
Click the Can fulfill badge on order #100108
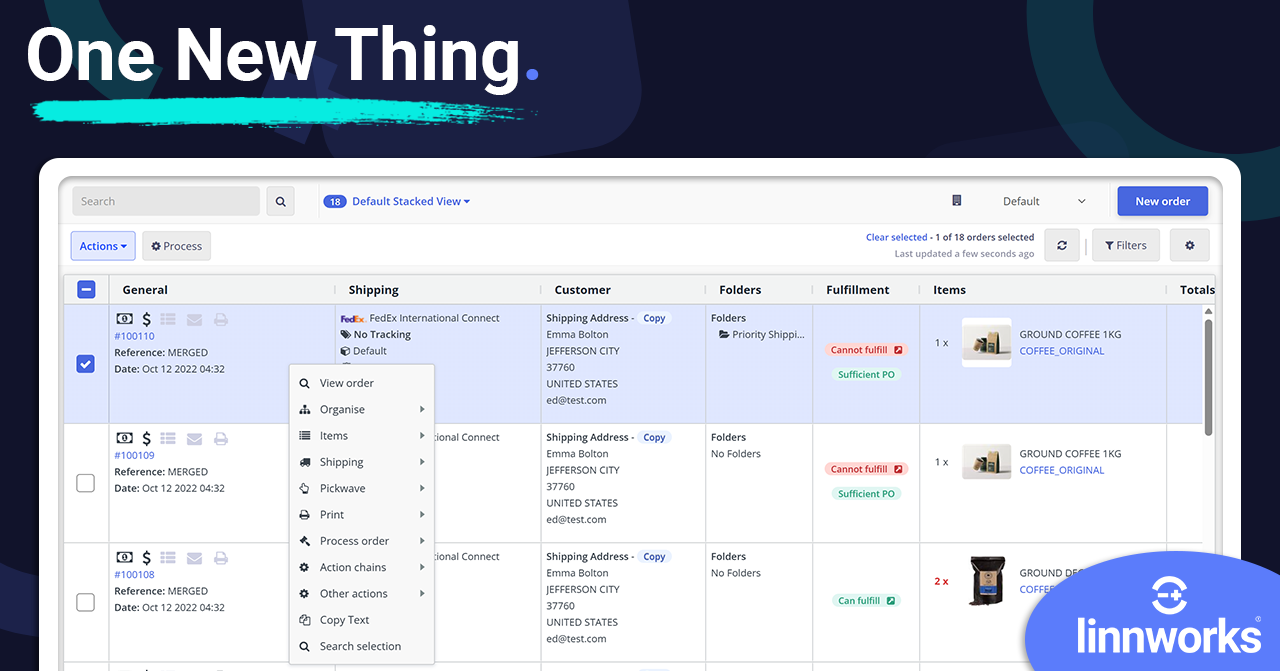coord(866,601)
